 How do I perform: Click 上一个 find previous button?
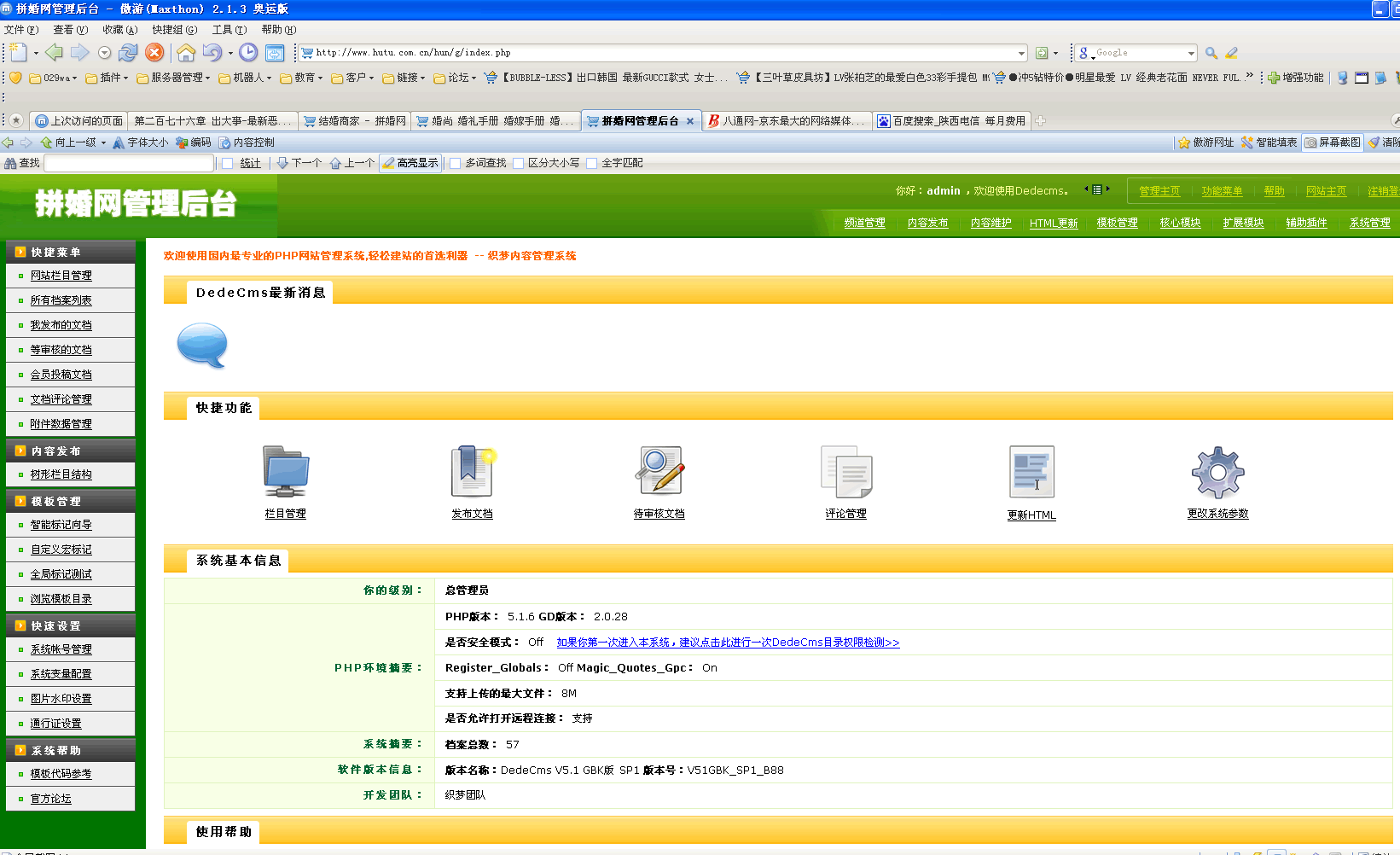tap(351, 163)
